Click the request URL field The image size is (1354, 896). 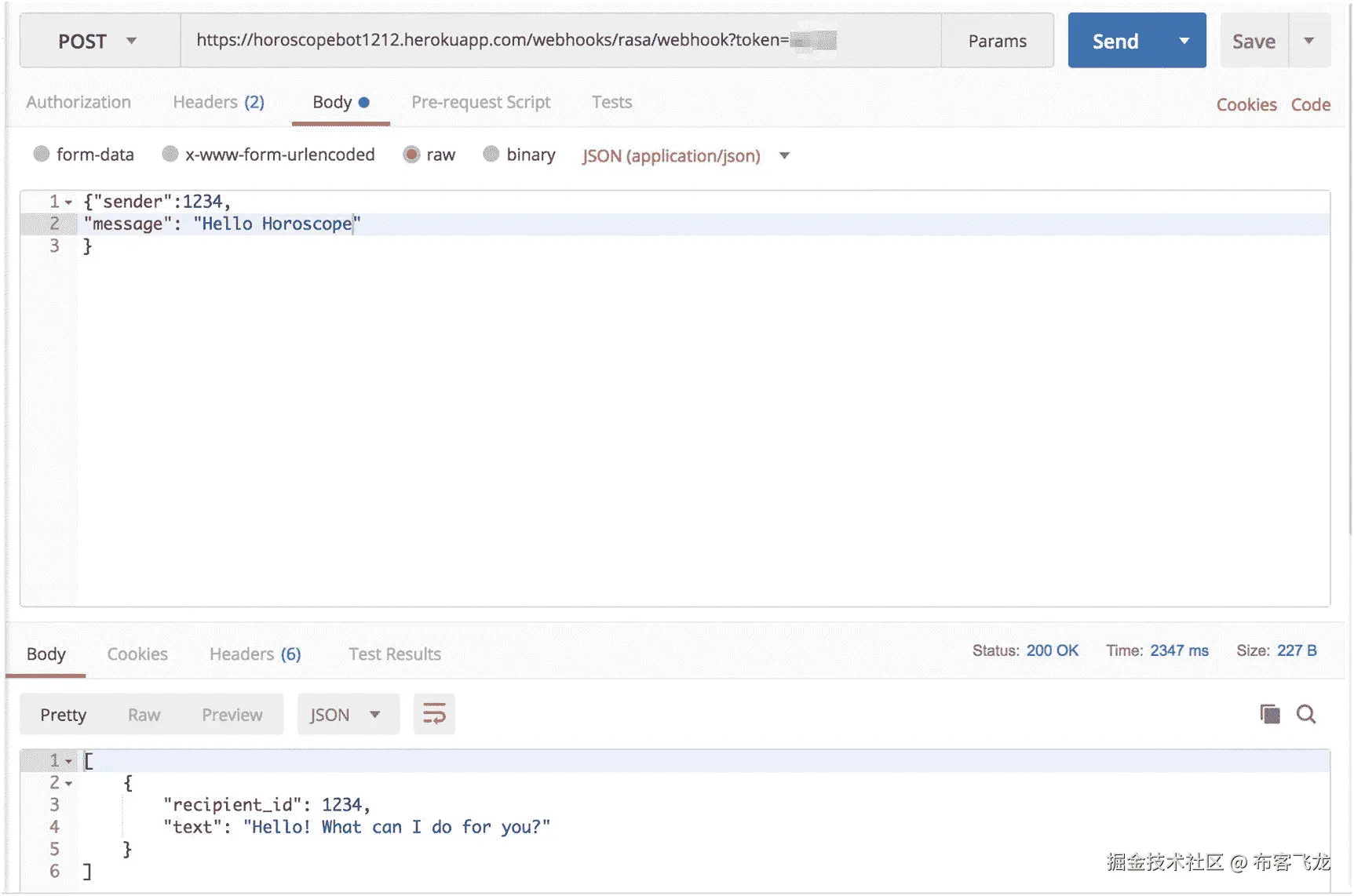coord(560,40)
